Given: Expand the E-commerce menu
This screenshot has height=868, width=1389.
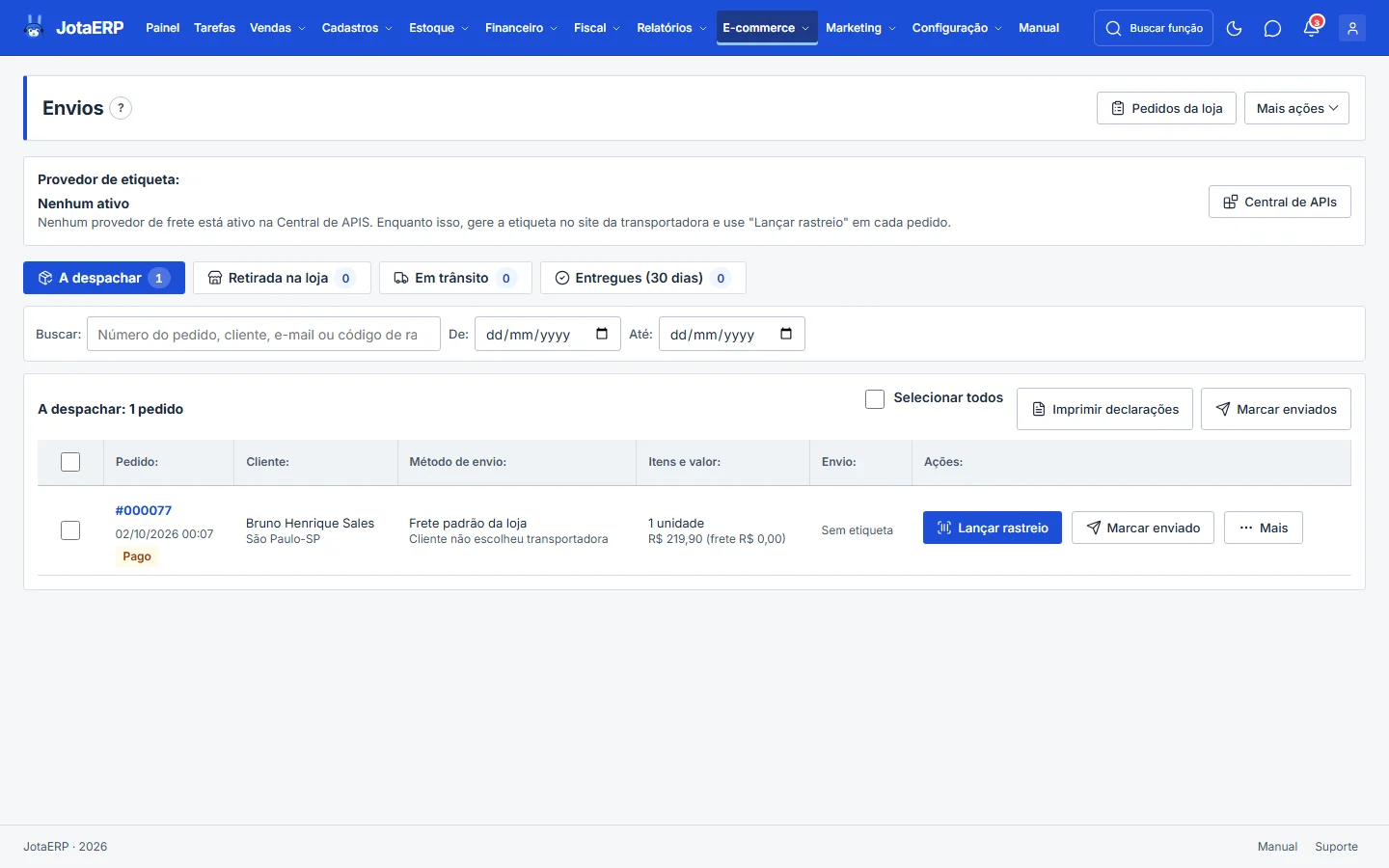Looking at the screenshot, I should (x=767, y=28).
